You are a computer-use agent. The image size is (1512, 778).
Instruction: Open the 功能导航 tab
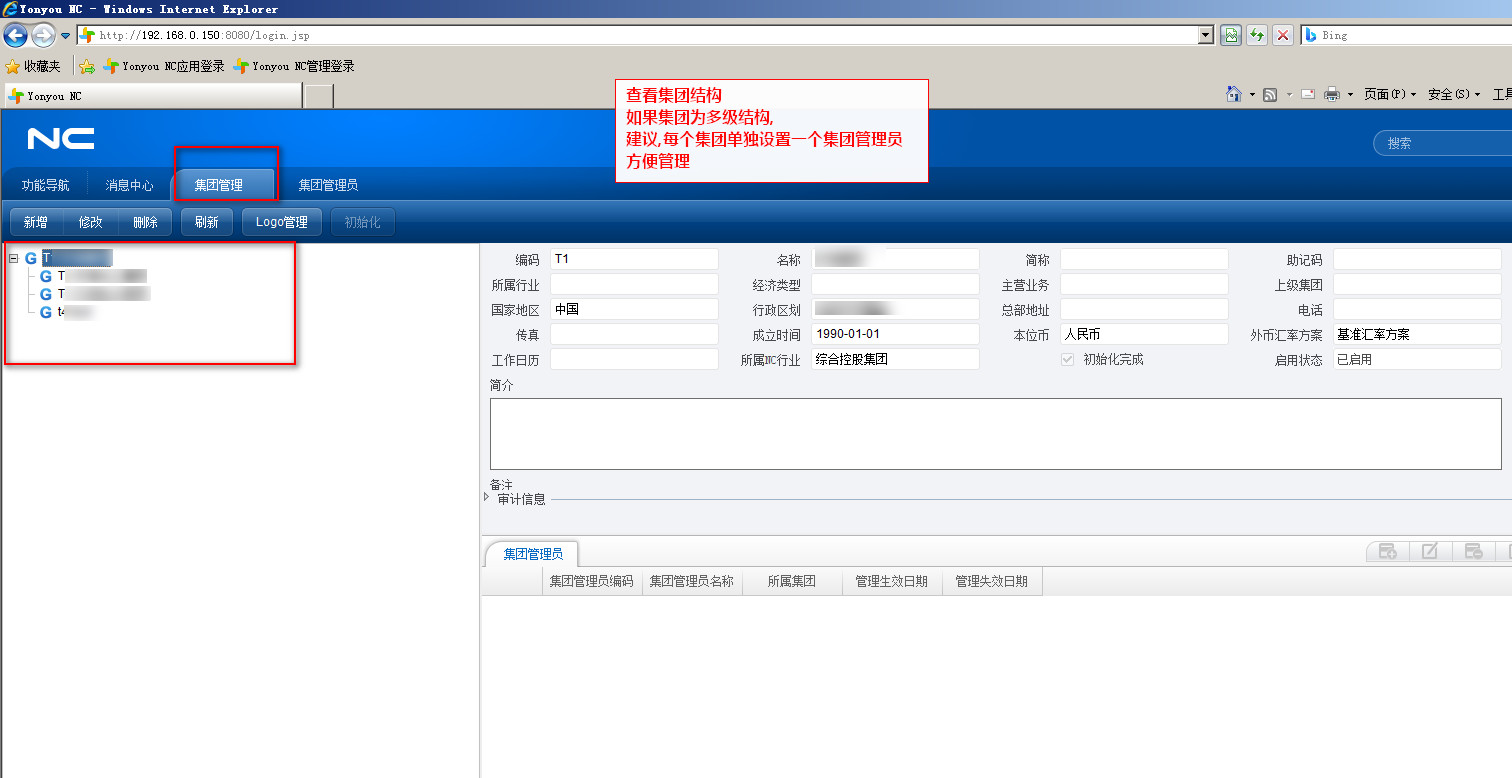click(46, 185)
